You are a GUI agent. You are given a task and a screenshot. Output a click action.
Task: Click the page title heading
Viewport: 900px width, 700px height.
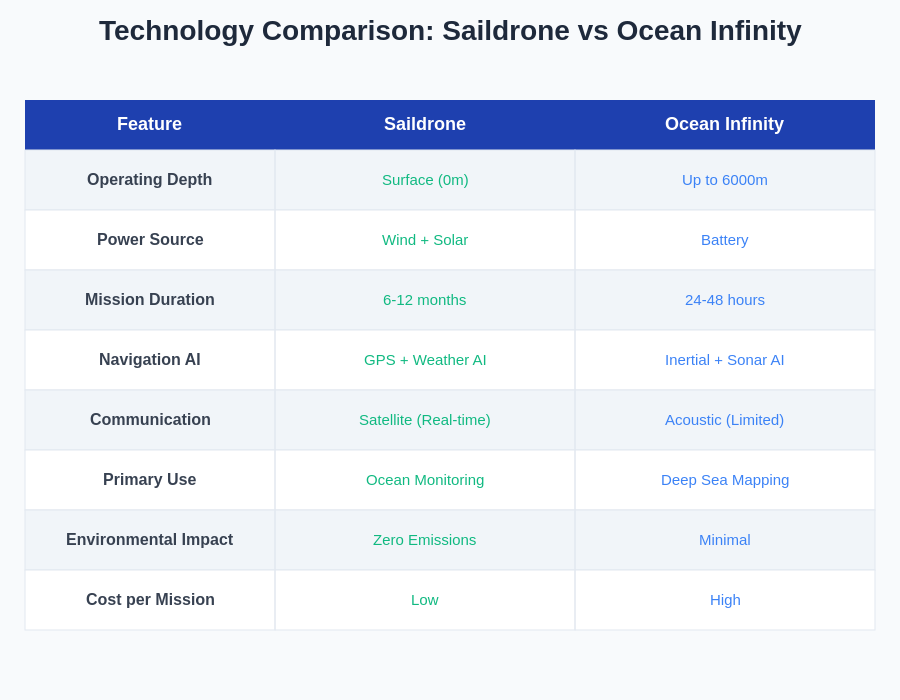(x=450, y=31)
